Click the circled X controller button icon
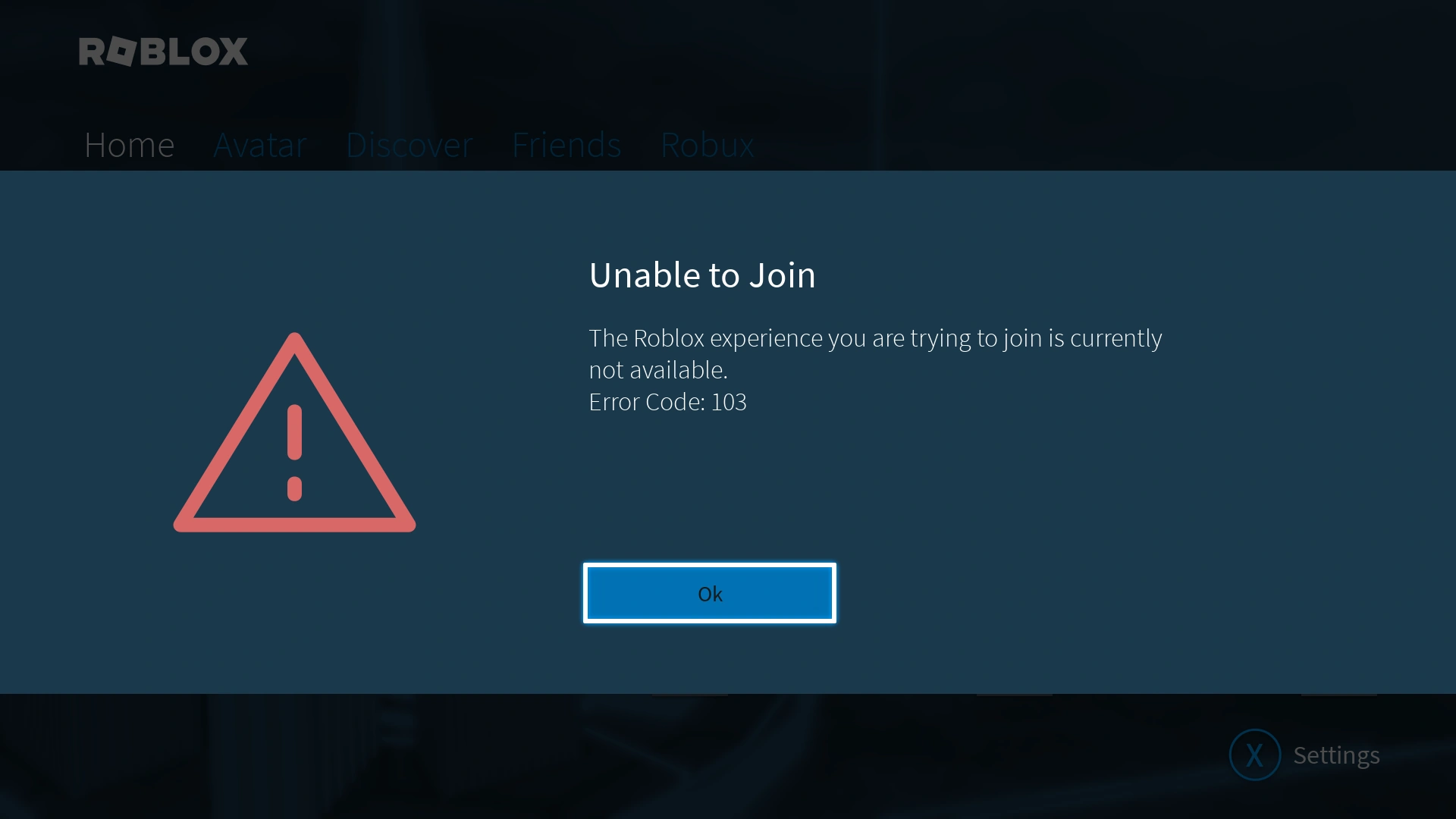The height and width of the screenshot is (819, 1456). coord(1254,755)
